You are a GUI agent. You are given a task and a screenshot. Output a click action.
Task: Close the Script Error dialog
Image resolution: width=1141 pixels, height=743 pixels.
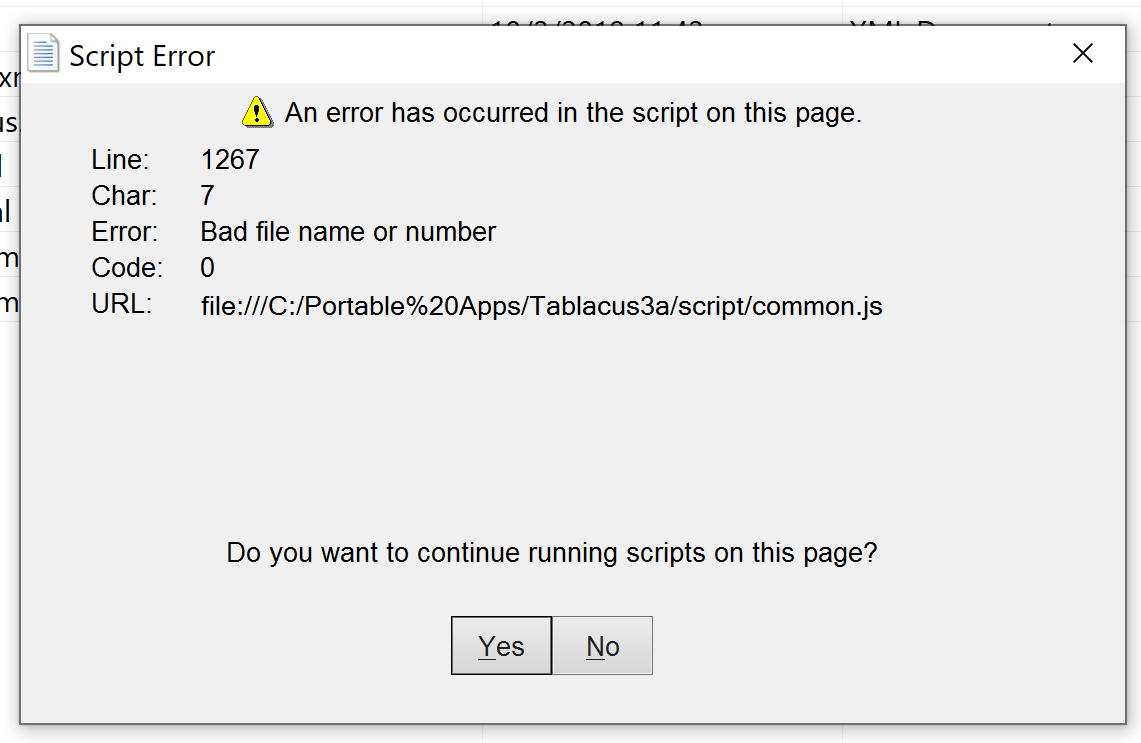tap(1083, 53)
